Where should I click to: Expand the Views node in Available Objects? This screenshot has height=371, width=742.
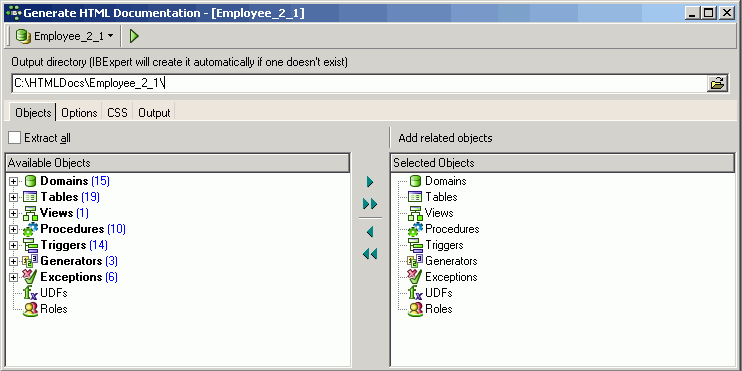pyautogui.click(x=13, y=213)
